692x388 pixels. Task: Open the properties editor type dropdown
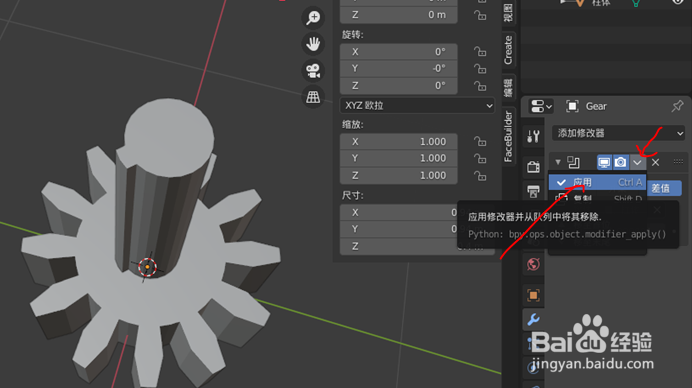click(541, 106)
